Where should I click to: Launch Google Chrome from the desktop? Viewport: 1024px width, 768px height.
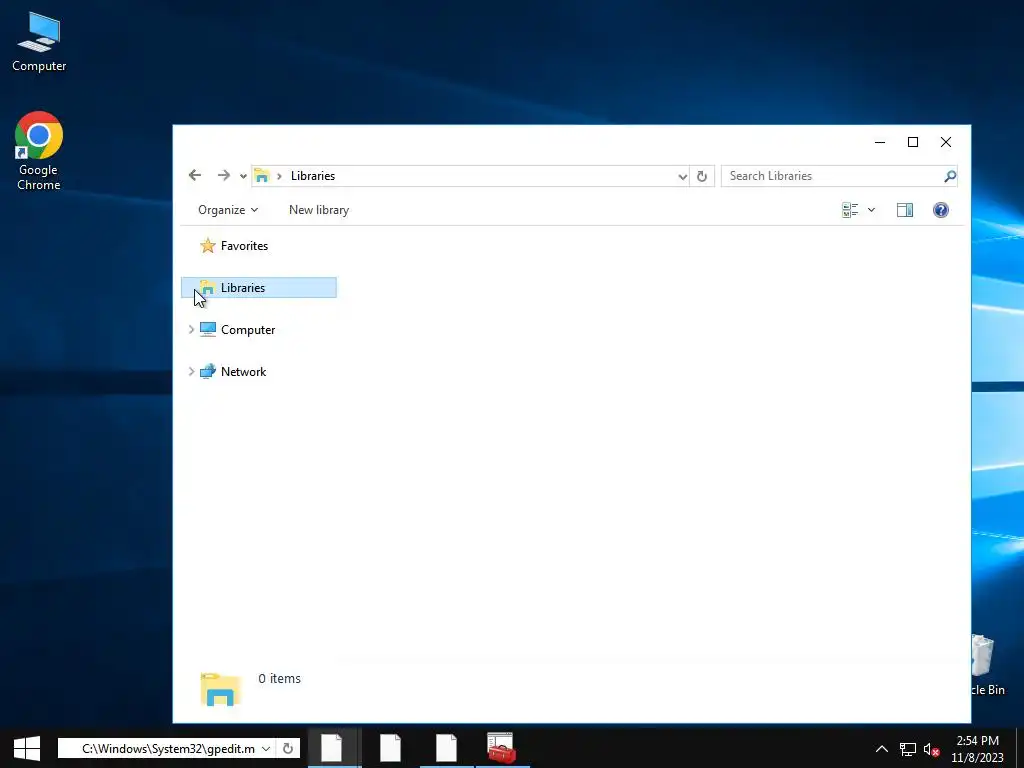coord(39,151)
